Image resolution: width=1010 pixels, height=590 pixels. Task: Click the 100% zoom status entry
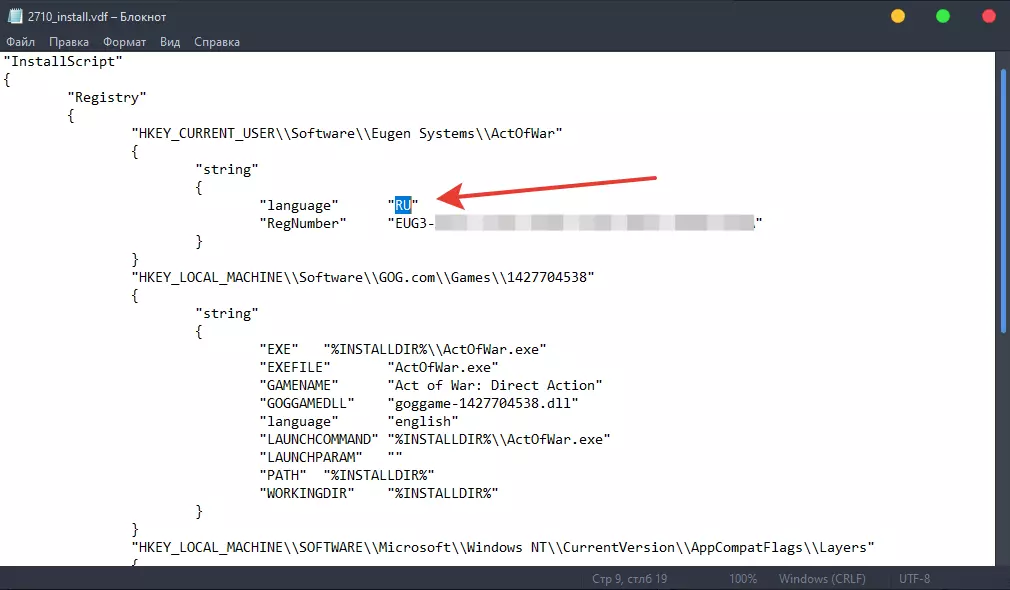click(x=743, y=578)
